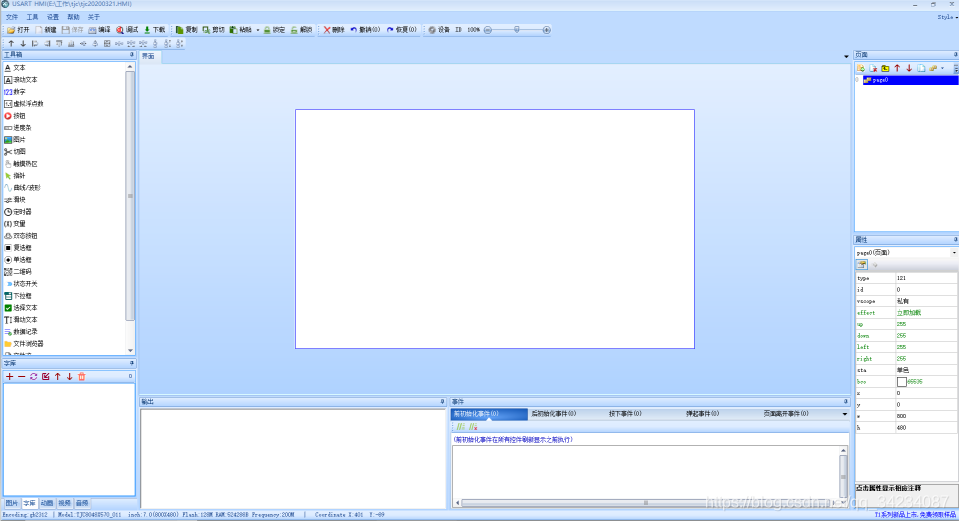Select the 按钮 (Button) component
This screenshot has width=959, height=521.
[15, 116]
